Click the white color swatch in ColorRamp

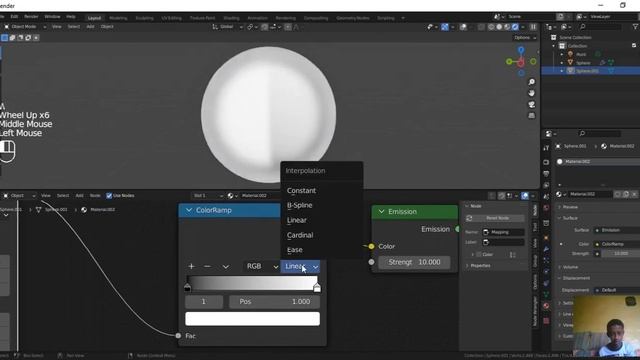[x=252, y=319]
